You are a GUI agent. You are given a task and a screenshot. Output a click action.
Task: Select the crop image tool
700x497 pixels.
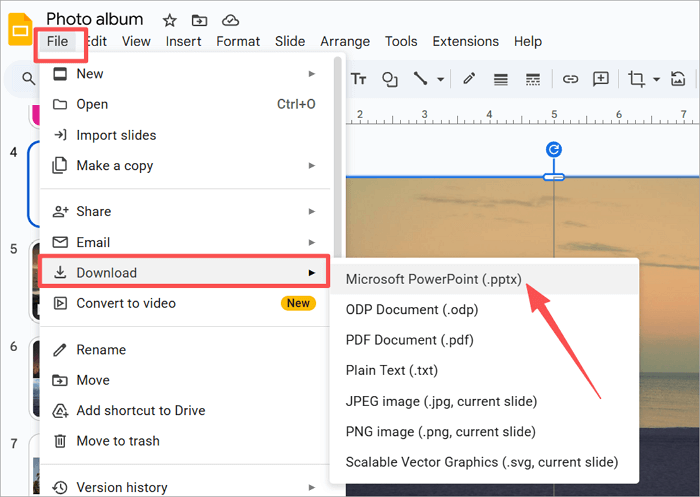636,79
